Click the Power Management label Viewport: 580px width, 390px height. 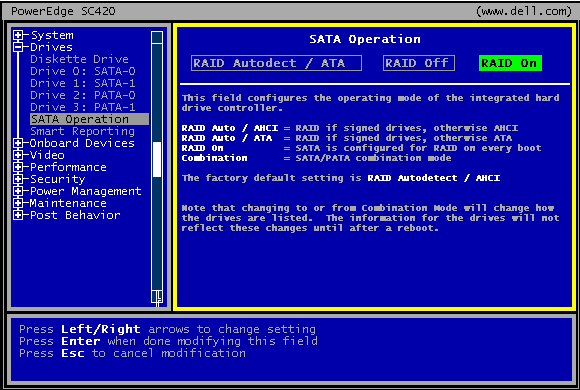coord(85,191)
